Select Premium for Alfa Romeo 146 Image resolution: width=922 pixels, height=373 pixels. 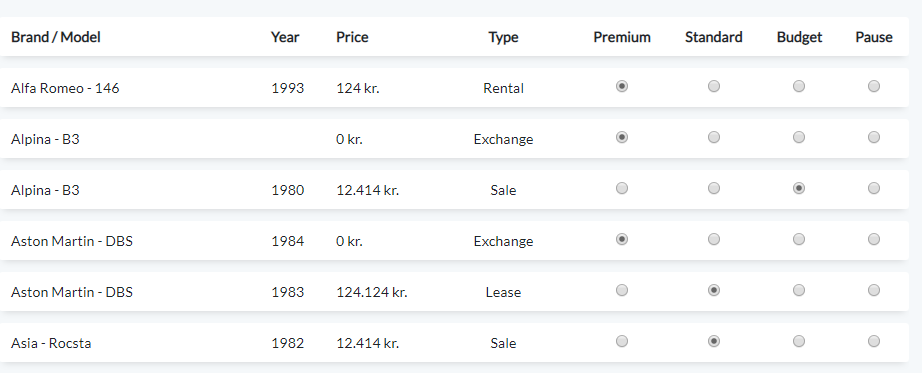[622, 86]
